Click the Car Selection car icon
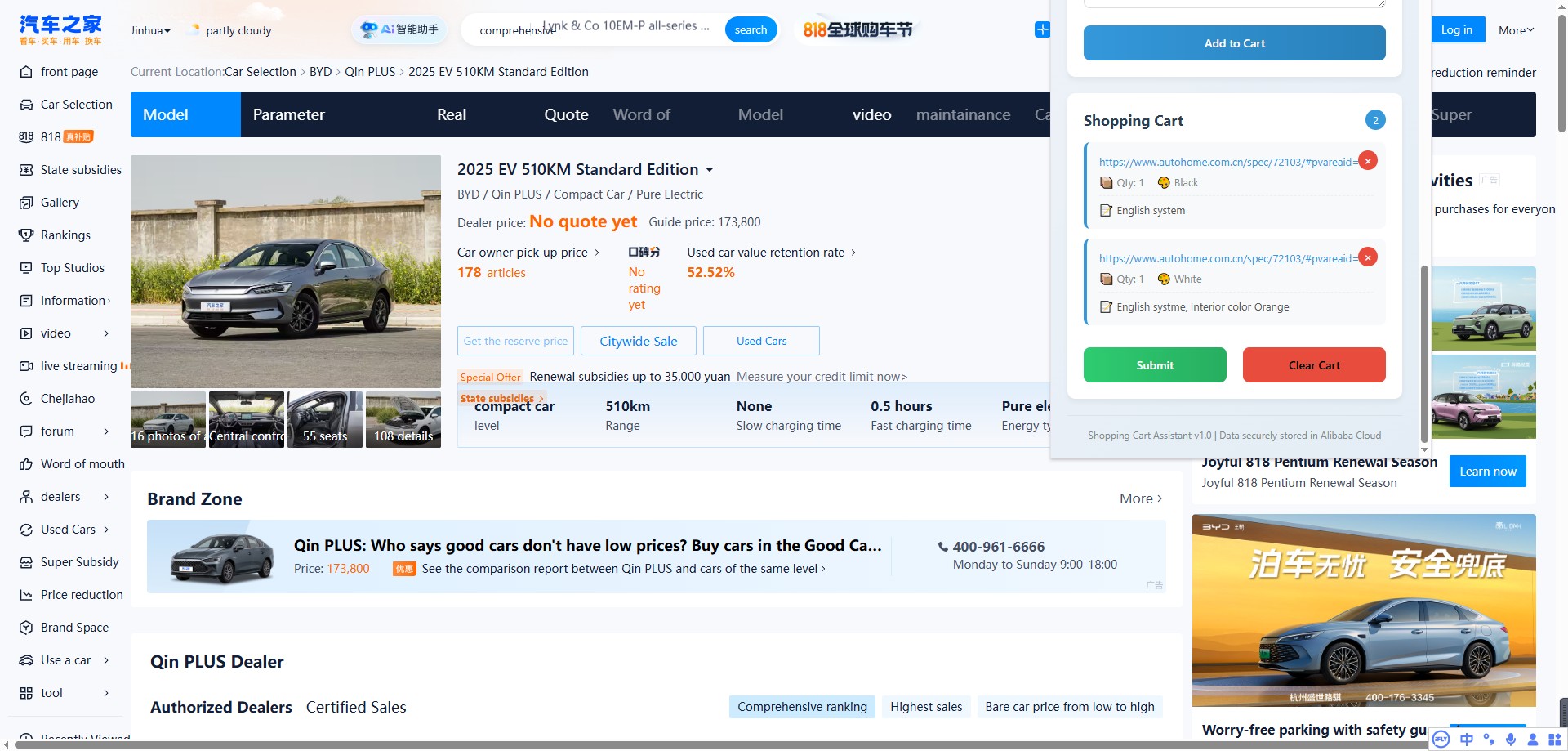Viewport: 1568px width, 751px height. click(26, 105)
